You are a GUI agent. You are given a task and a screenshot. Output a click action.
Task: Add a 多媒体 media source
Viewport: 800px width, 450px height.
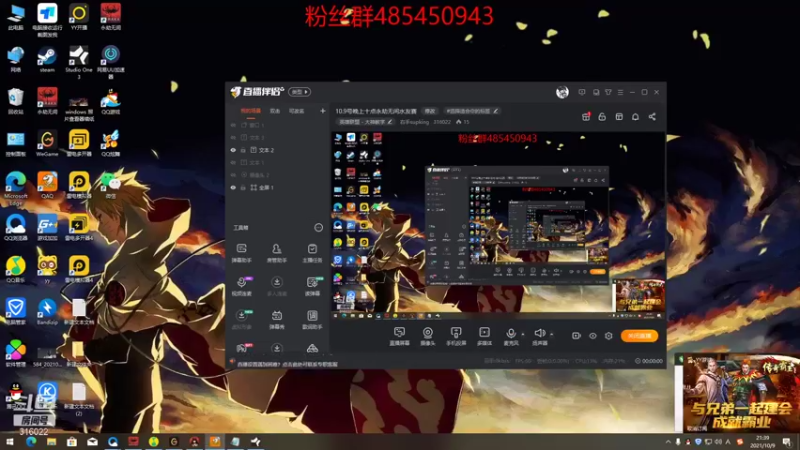point(484,337)
